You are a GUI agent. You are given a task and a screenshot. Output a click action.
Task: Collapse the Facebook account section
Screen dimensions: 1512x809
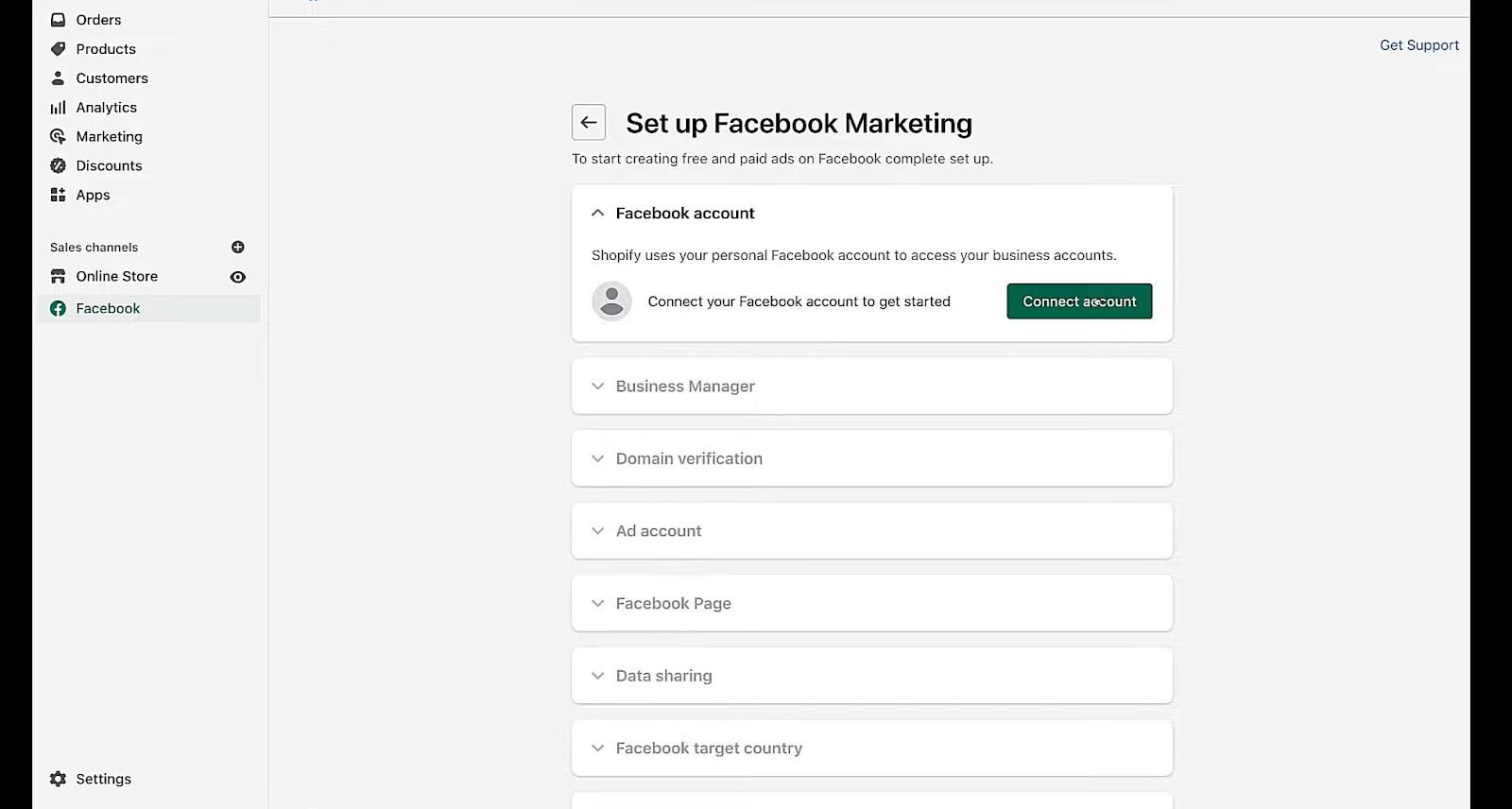tap(597, 214)
